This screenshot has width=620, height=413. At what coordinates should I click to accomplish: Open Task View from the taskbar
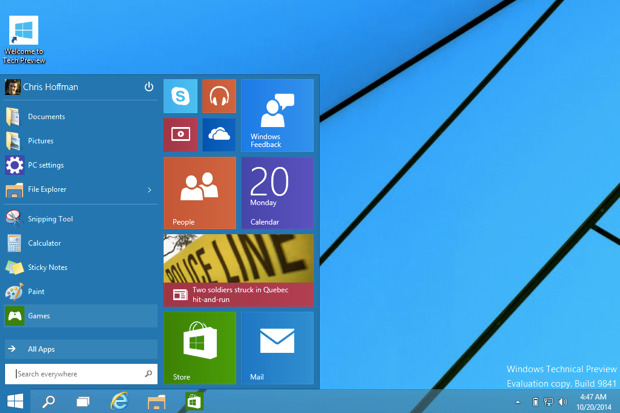pos(83,402)
